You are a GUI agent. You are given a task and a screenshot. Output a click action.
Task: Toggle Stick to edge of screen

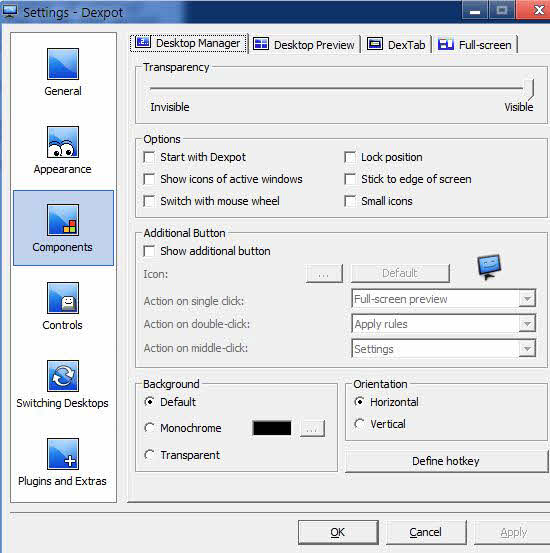pos(350,179)
